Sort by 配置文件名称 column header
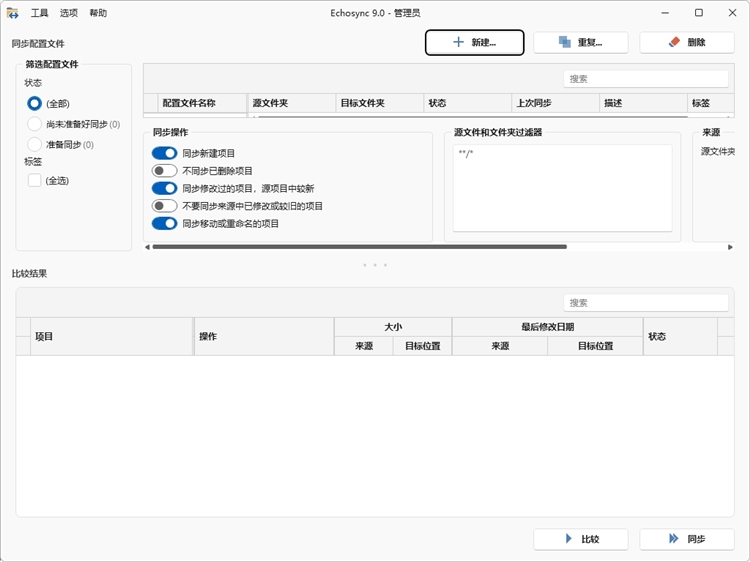This screenshot has height=562, width=750. click(x=202, y=103)
